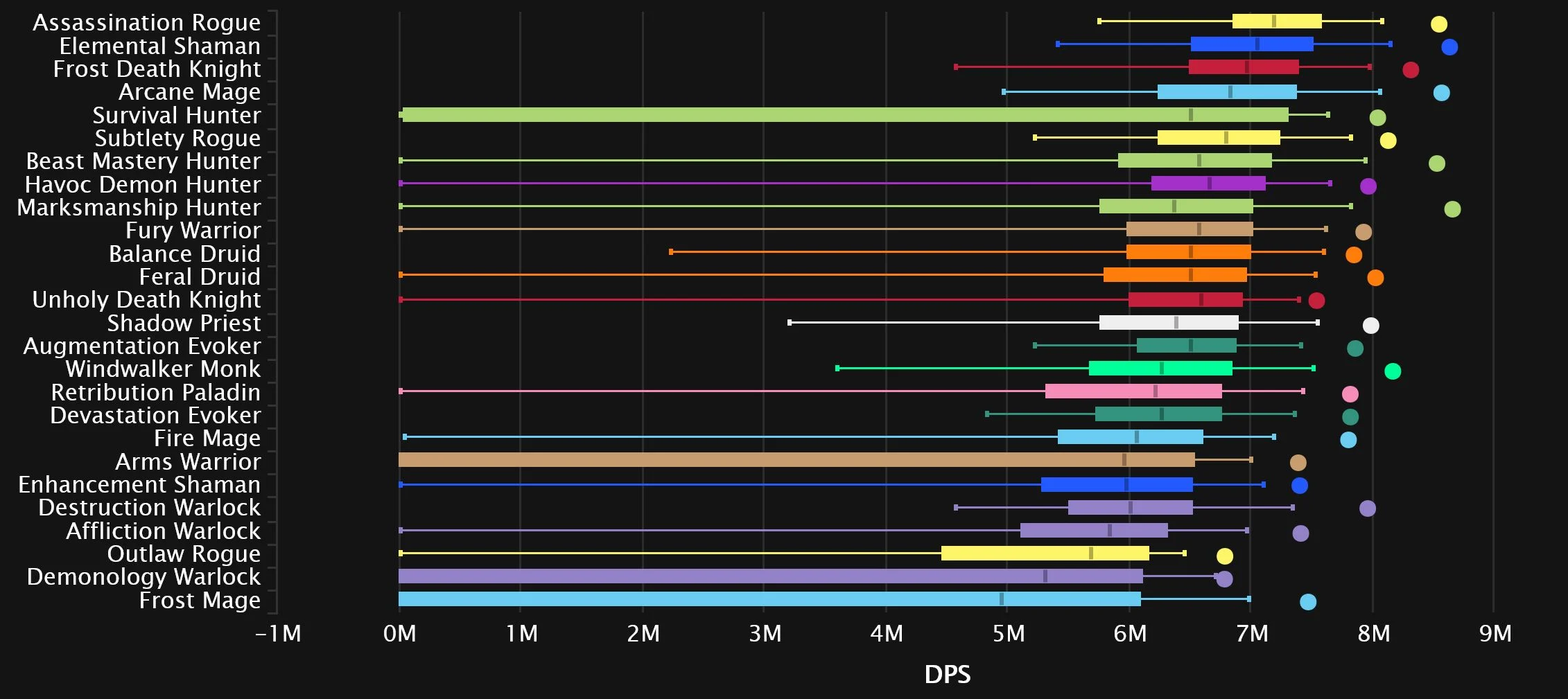Click the Arms Warrior tan box bar
1568x699 pixels.
[x=796, y=460]
